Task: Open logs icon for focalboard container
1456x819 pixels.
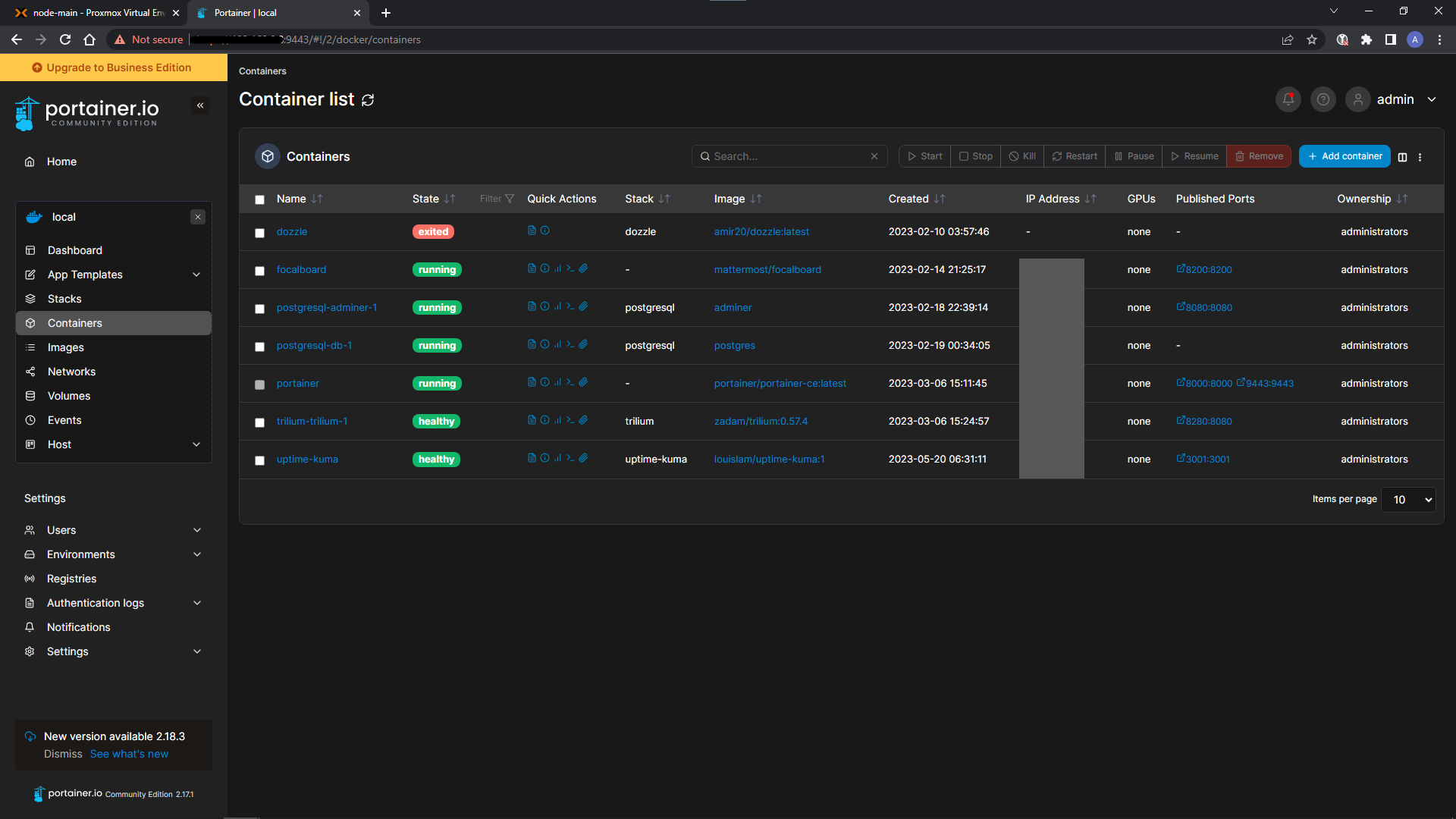Action: click(532, 268)
